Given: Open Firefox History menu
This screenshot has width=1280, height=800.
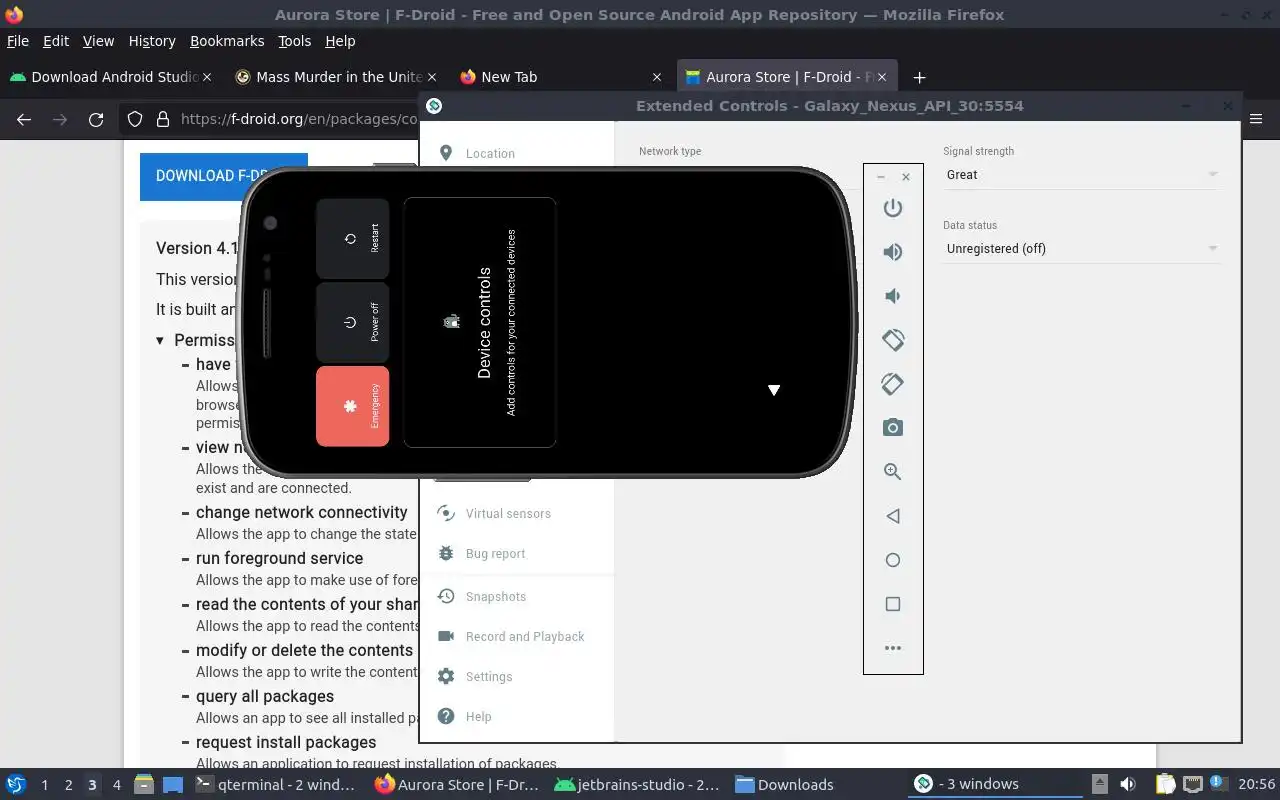Looking at the screenshot, I should tap(152, 41).
